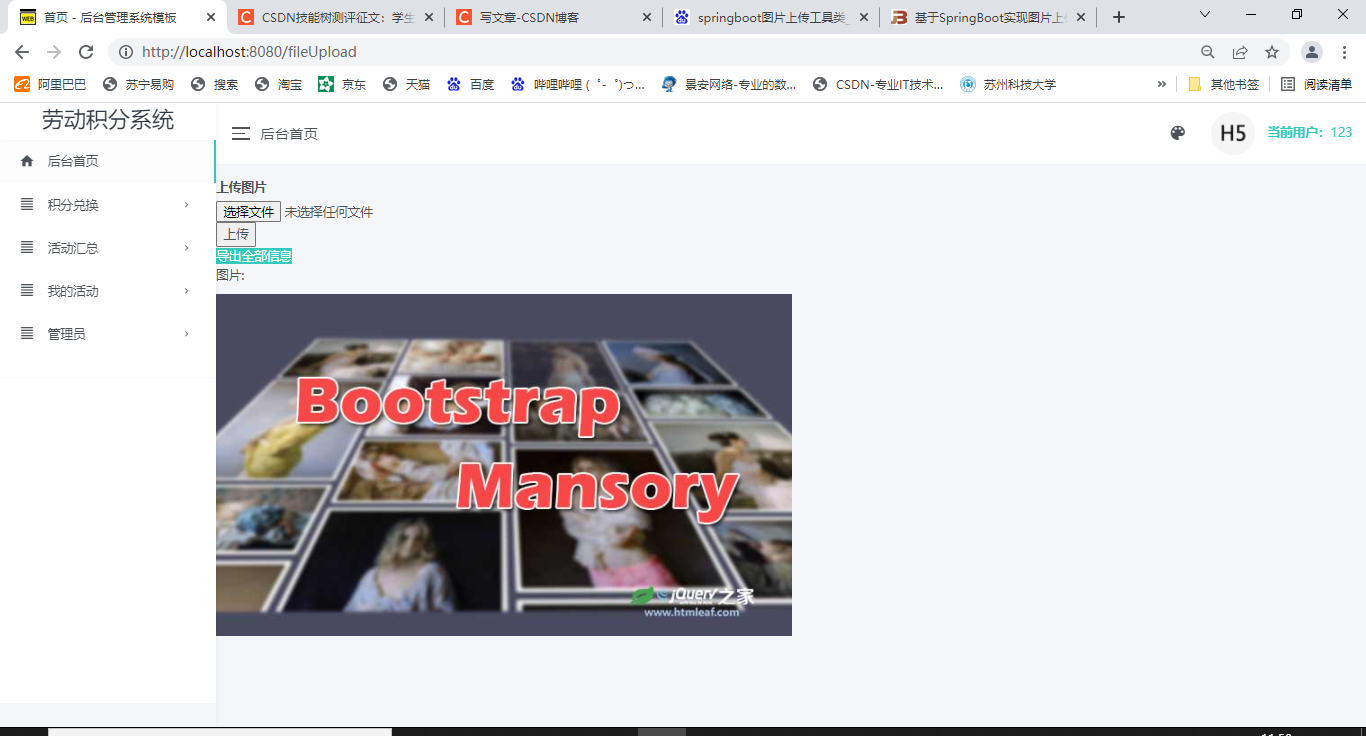Image resolution: width=1366 pixels, height=736 pixels.
Task: Bookmark this page with star icon
Action: 1272,52
